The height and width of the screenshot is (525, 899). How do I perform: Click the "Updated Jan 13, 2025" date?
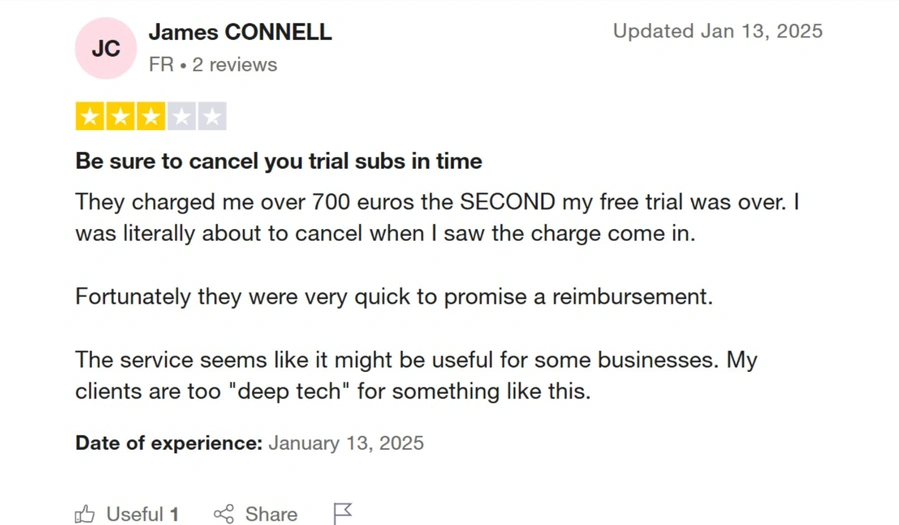[717, 31]
